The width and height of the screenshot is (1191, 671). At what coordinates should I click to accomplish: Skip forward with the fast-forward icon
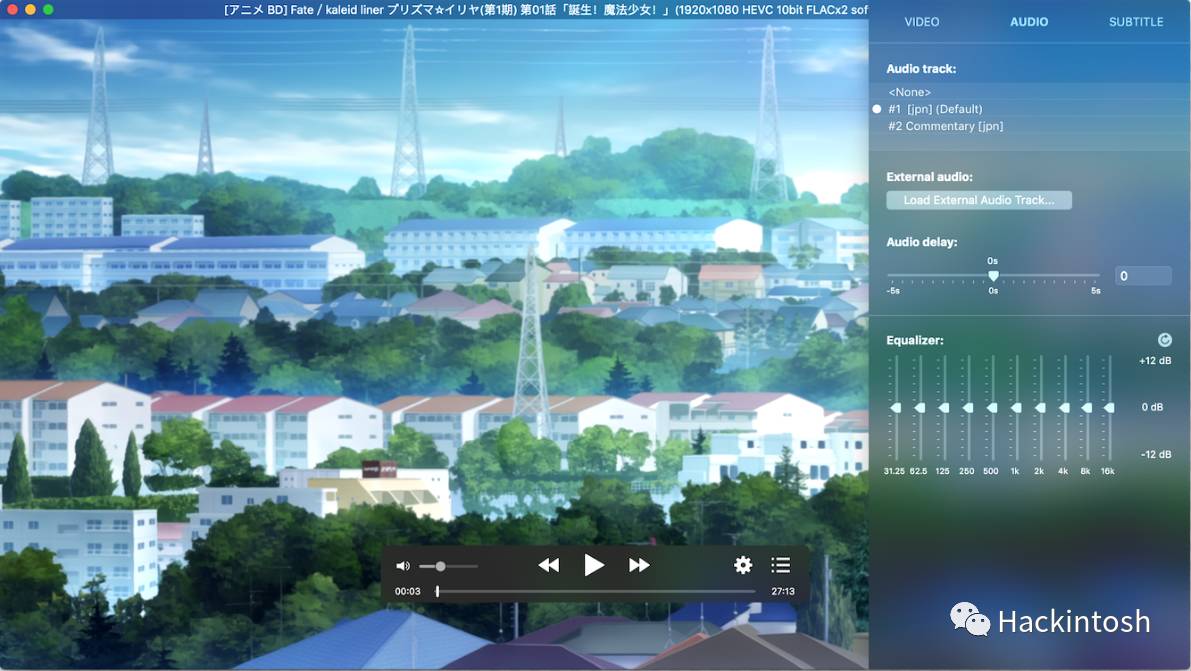click(639, 565)
